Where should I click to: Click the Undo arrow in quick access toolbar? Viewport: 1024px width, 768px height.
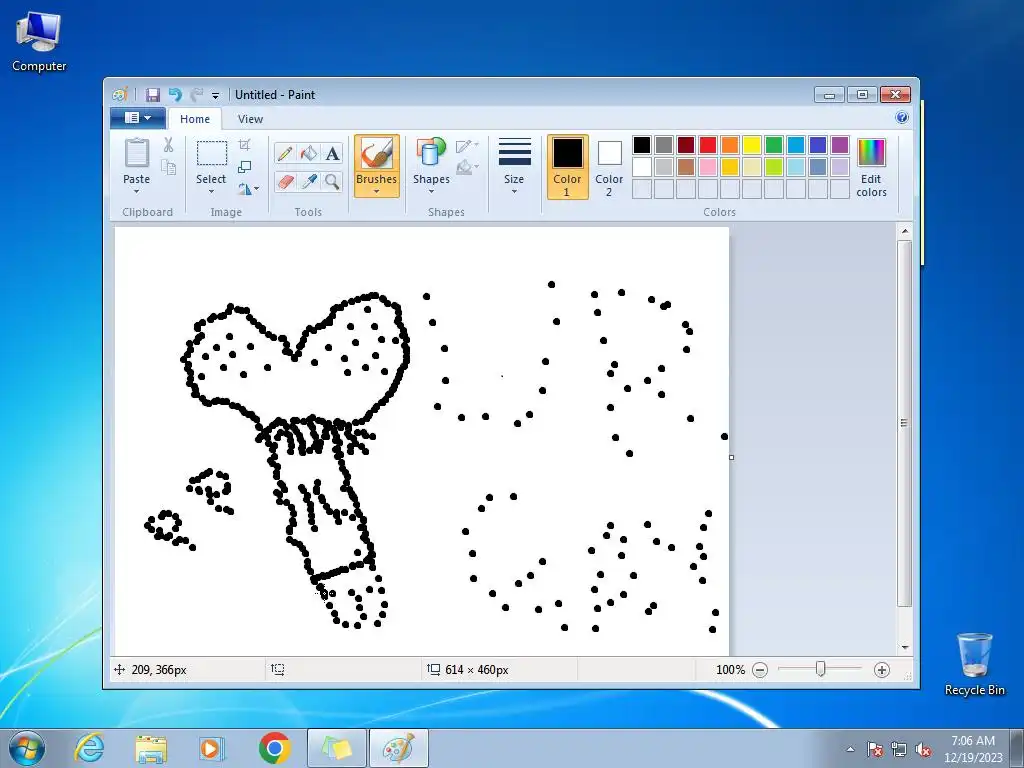175,95
